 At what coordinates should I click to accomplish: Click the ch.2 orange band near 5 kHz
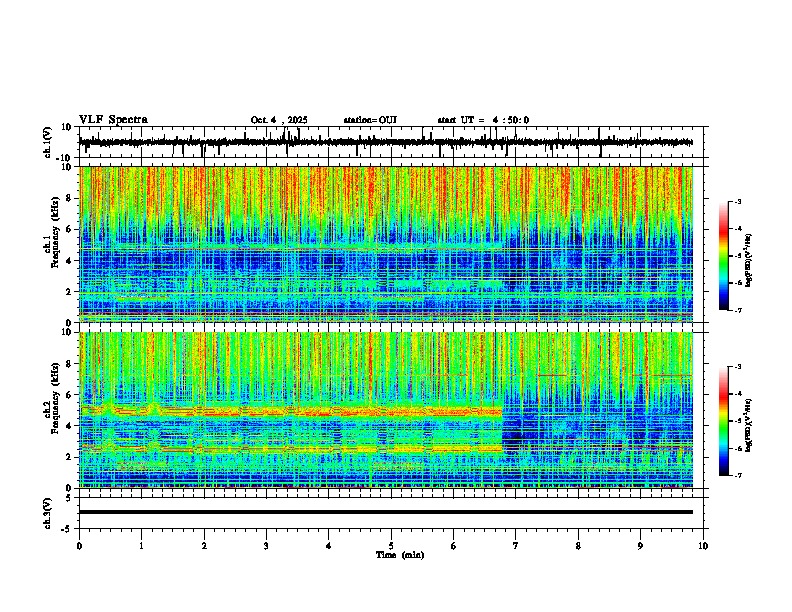290,411
